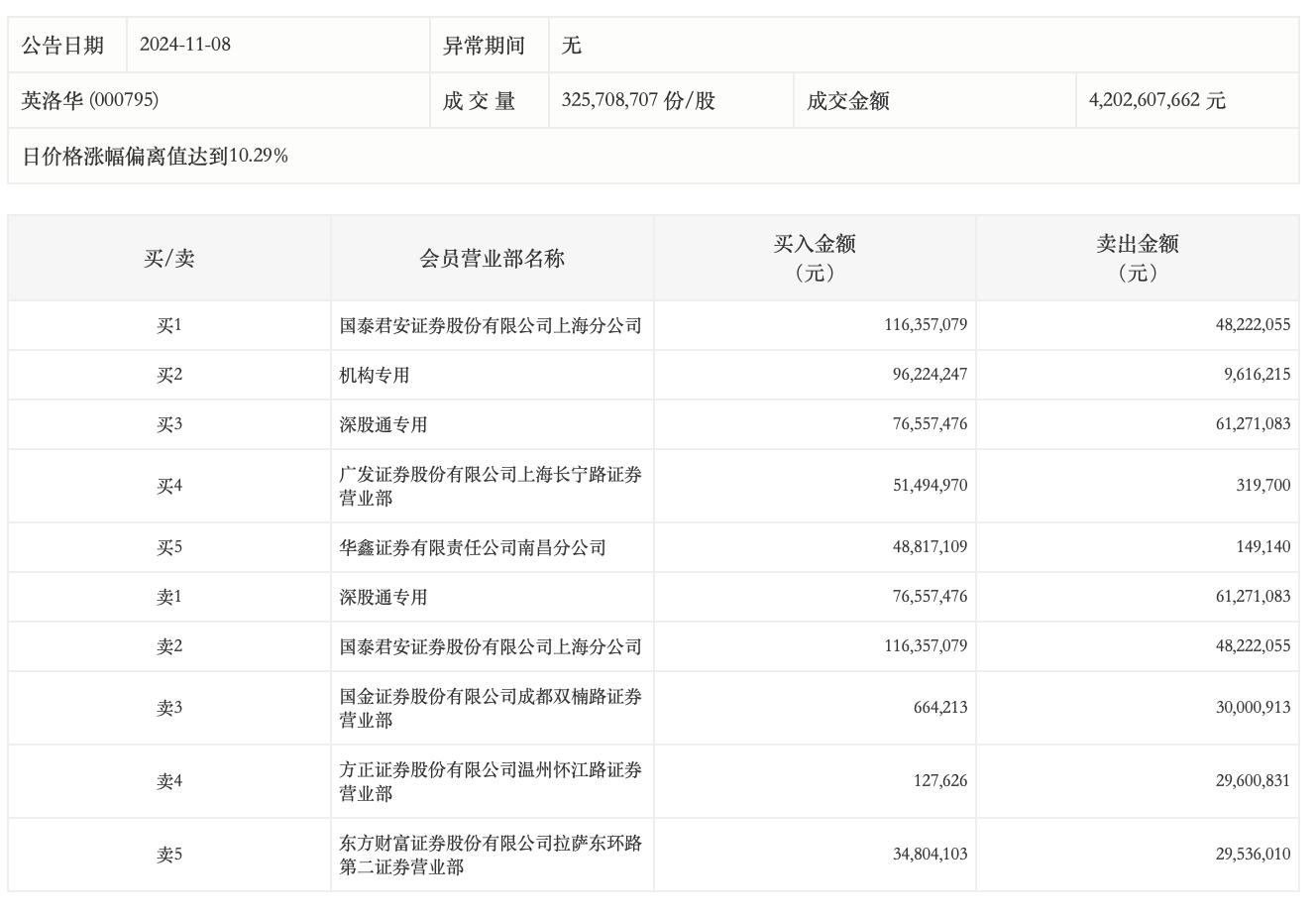1316x918 pixels.
Task: Click the stock name 英洛华 (000795)
Action: point(90,100)
